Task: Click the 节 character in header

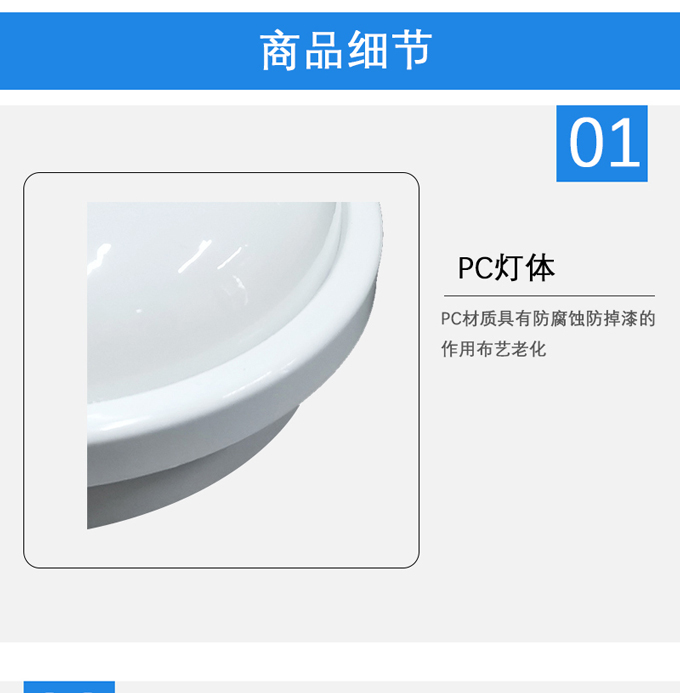Action: [413, 50]
